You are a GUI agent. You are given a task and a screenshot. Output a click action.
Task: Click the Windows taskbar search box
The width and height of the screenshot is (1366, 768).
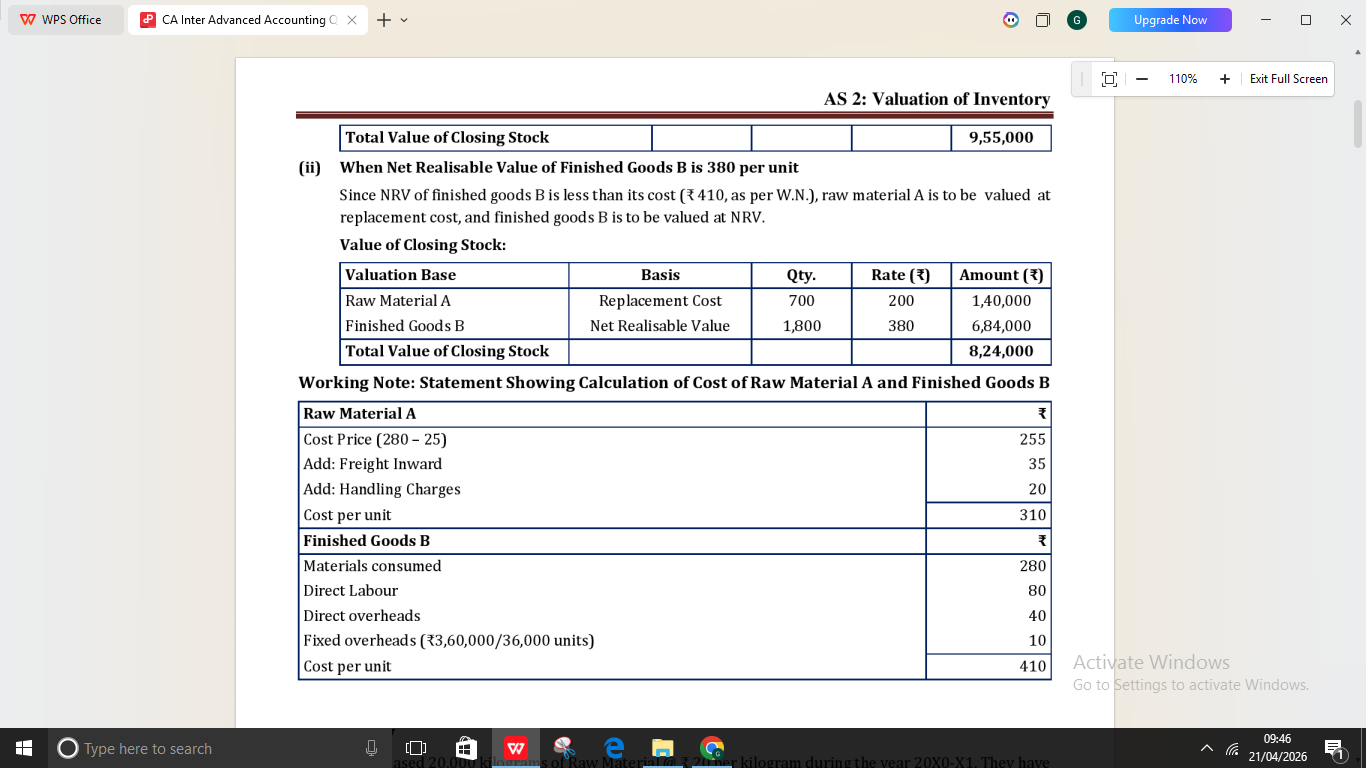(200, 748)
